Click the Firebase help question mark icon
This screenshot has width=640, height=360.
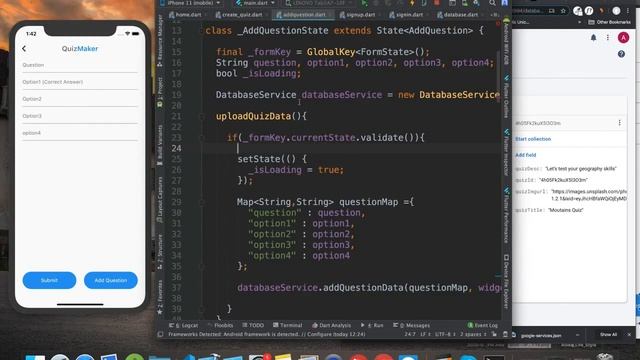click(621, 54)
